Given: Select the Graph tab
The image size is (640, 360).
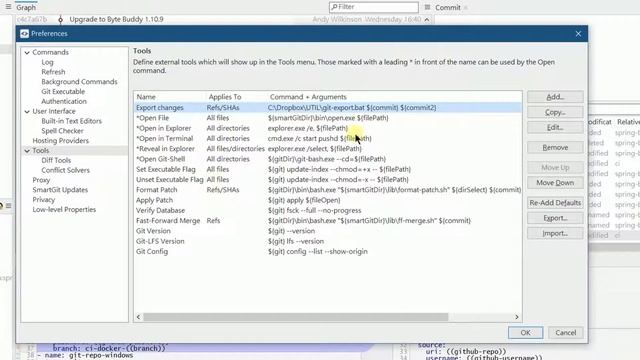Looking at the screenshot, I should (26, 7).
